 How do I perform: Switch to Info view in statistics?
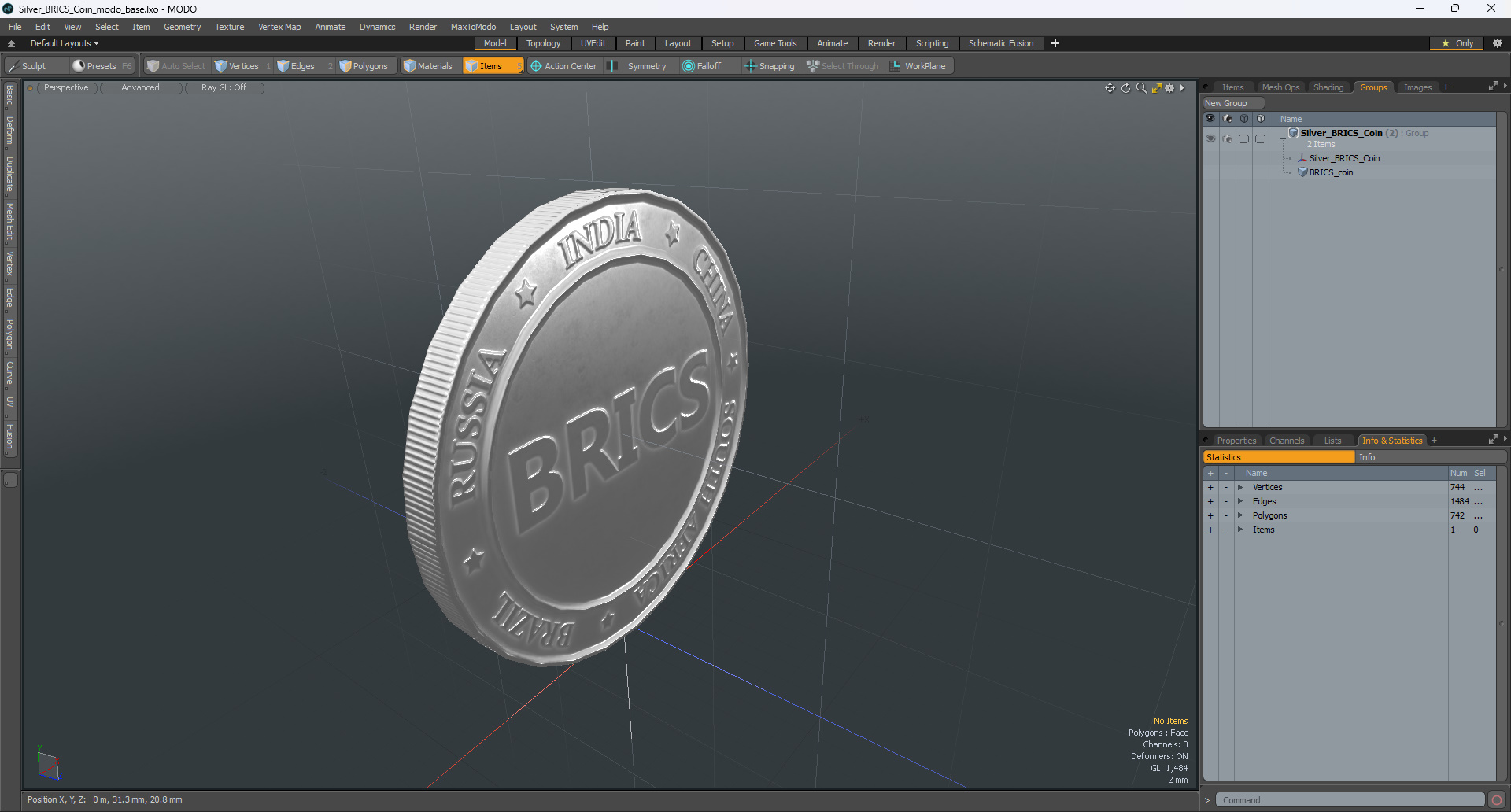1430,457
